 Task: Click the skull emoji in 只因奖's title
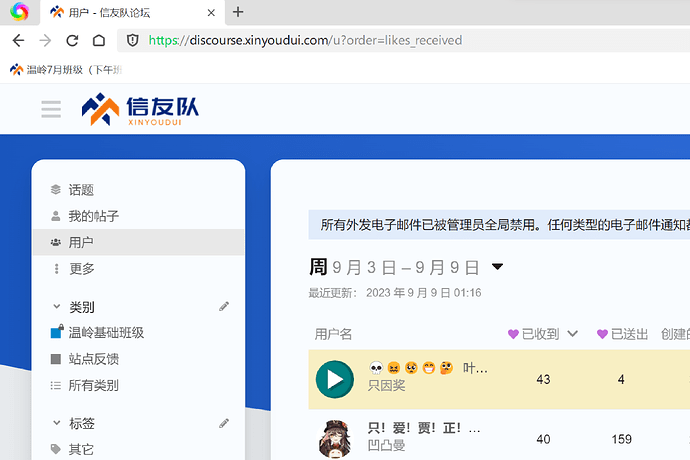tap(376, 368)
